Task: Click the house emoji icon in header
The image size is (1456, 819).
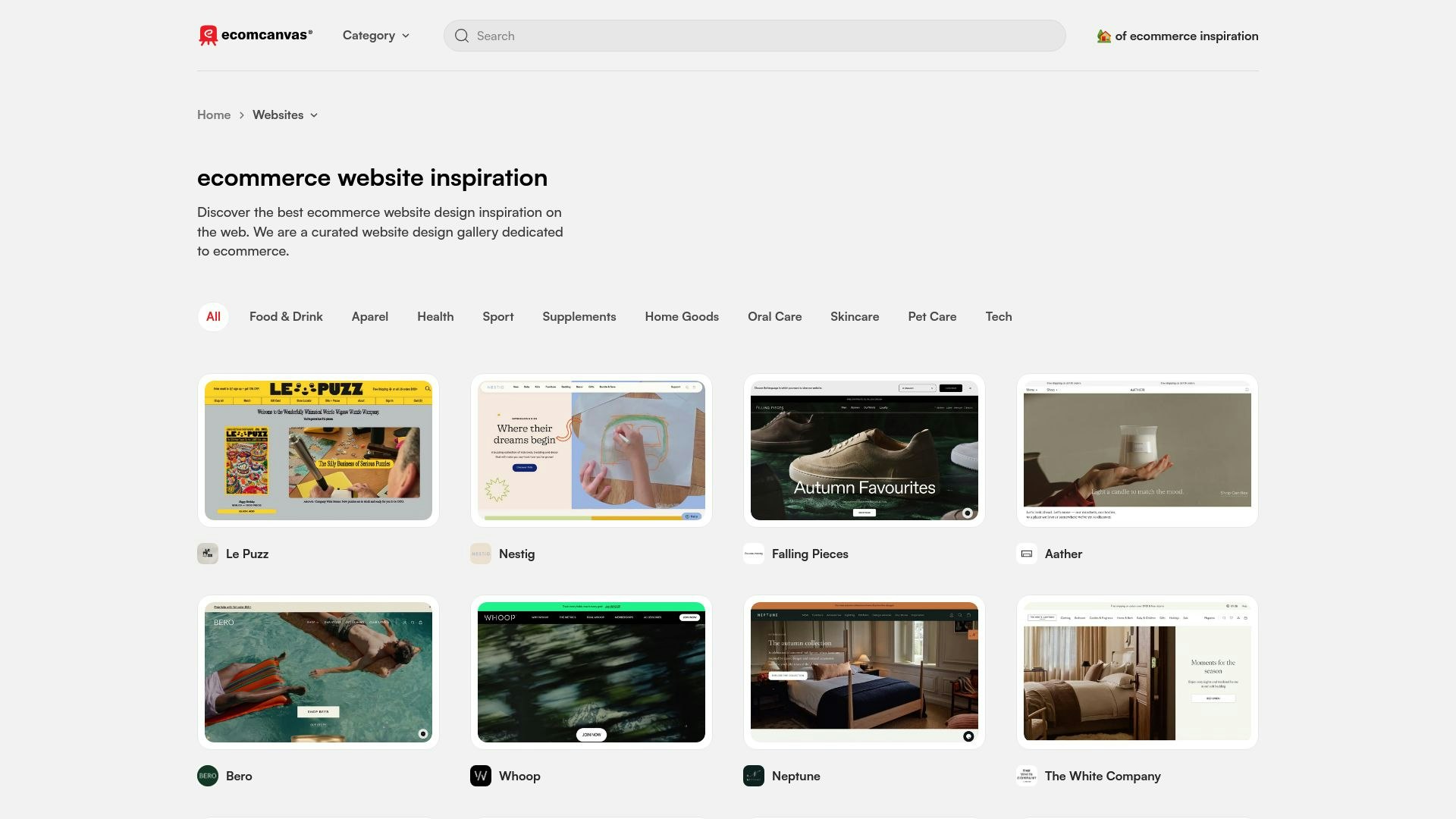Action: pos(1104,36)
